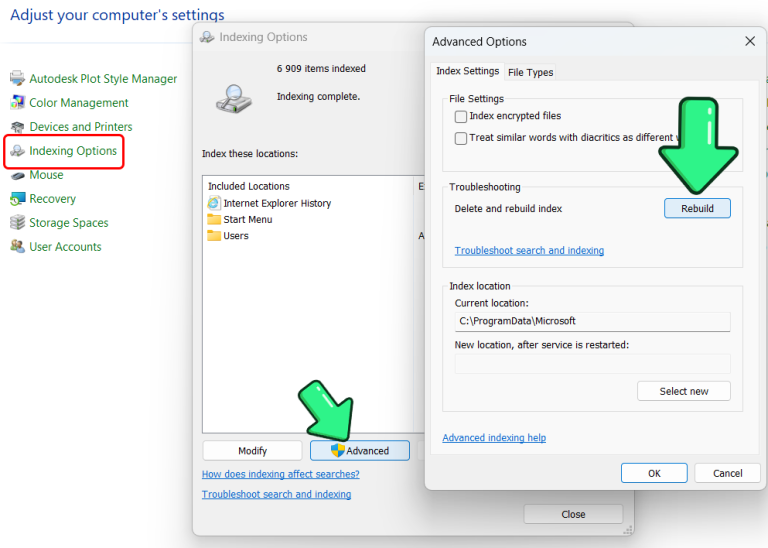768x548 pixels.
Task: Open Troubleshoot search and indexing link in Advanced Options
Action: [529, 251]
